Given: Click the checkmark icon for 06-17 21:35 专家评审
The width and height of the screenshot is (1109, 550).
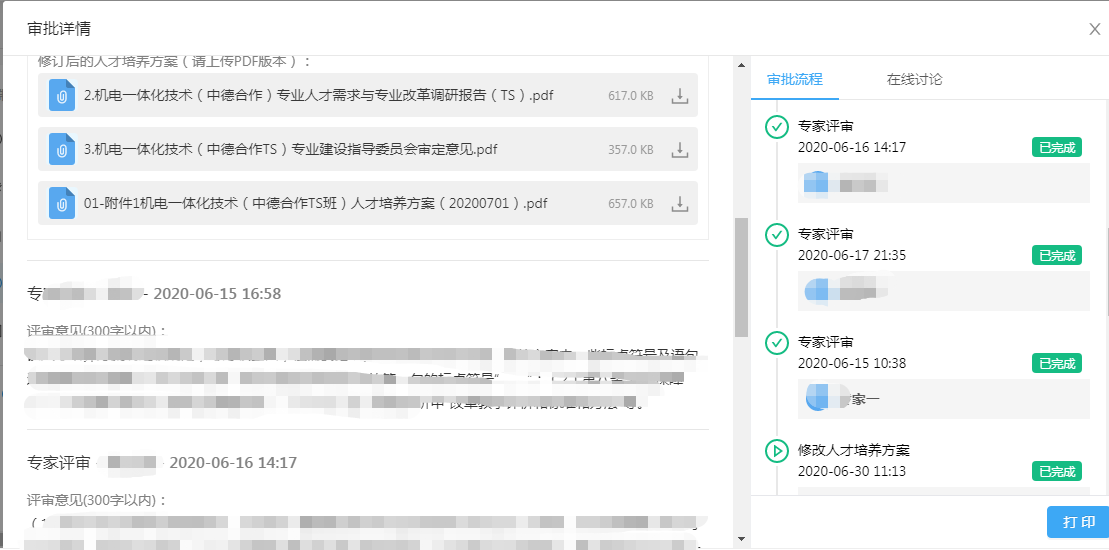Looking at the screenshot, I should tap(776, 235).
